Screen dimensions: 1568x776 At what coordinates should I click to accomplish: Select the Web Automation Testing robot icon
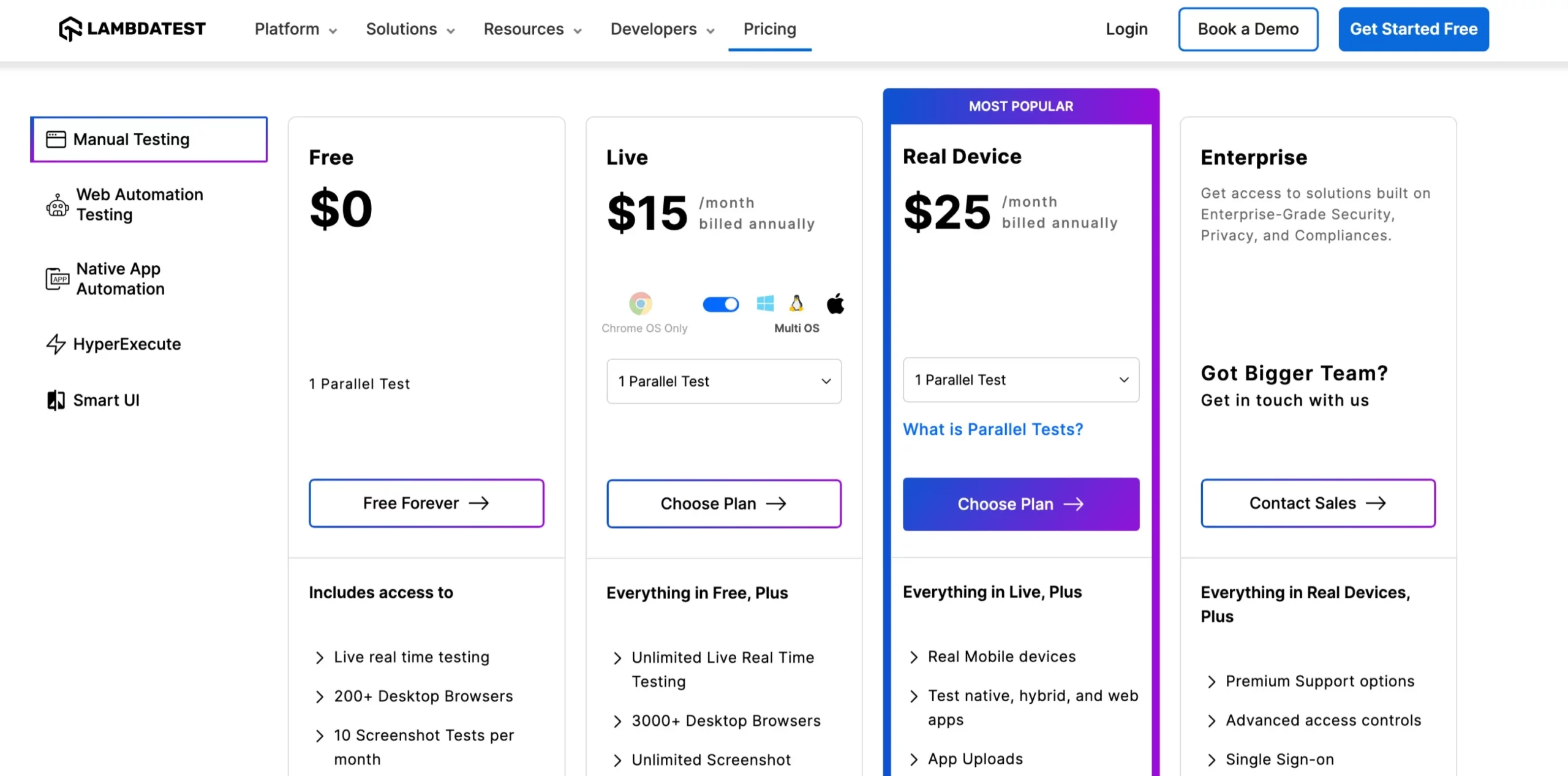[56, 205]
